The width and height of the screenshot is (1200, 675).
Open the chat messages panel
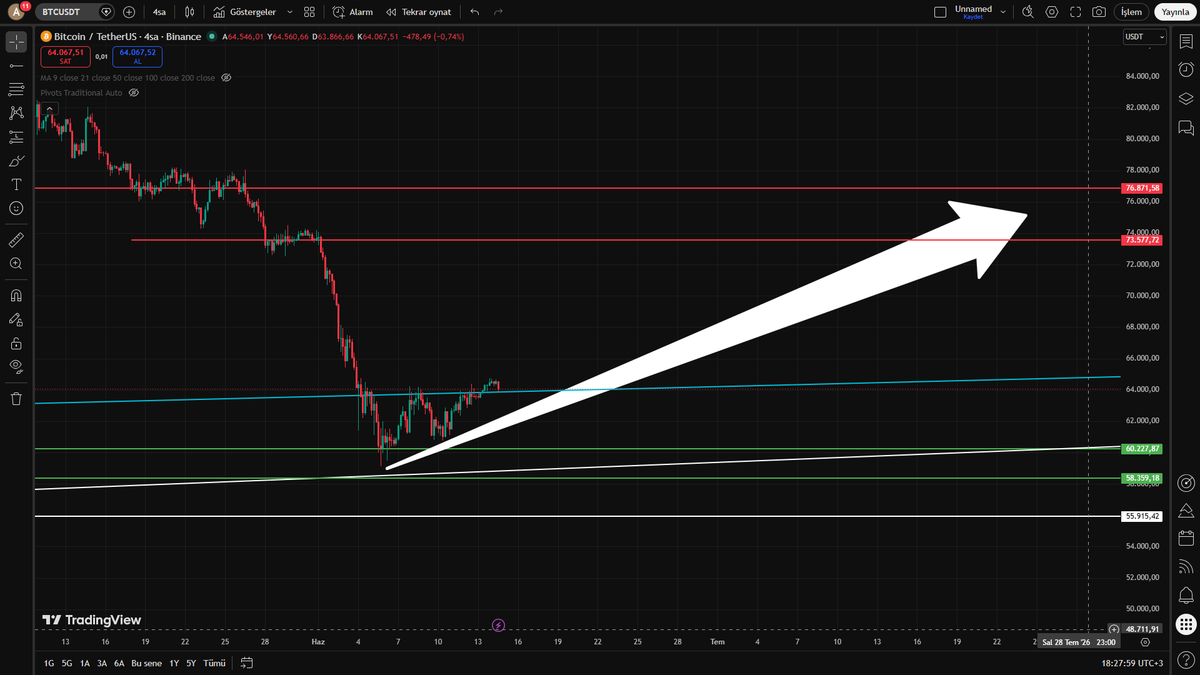coord(1186,128)
